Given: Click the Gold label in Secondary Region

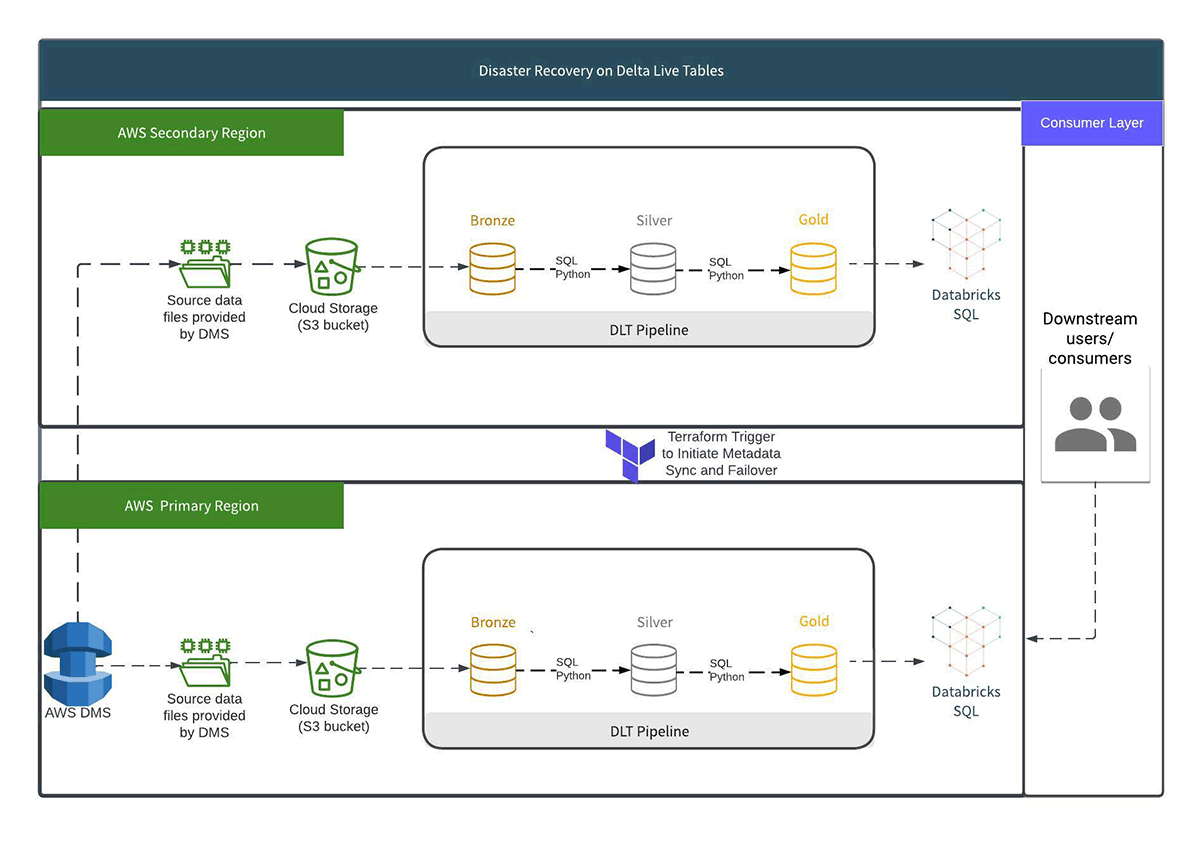Looking at the screenshot, I should pos(813,219).
